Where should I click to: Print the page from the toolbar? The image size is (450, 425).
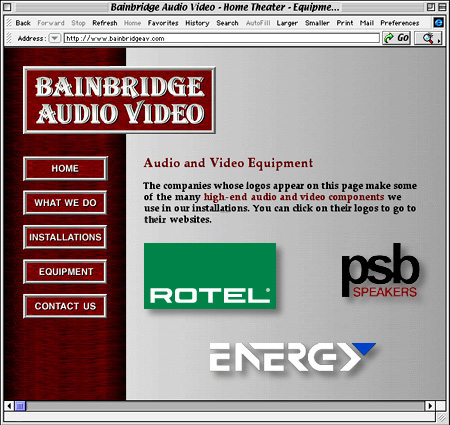[x=345, y=23]
